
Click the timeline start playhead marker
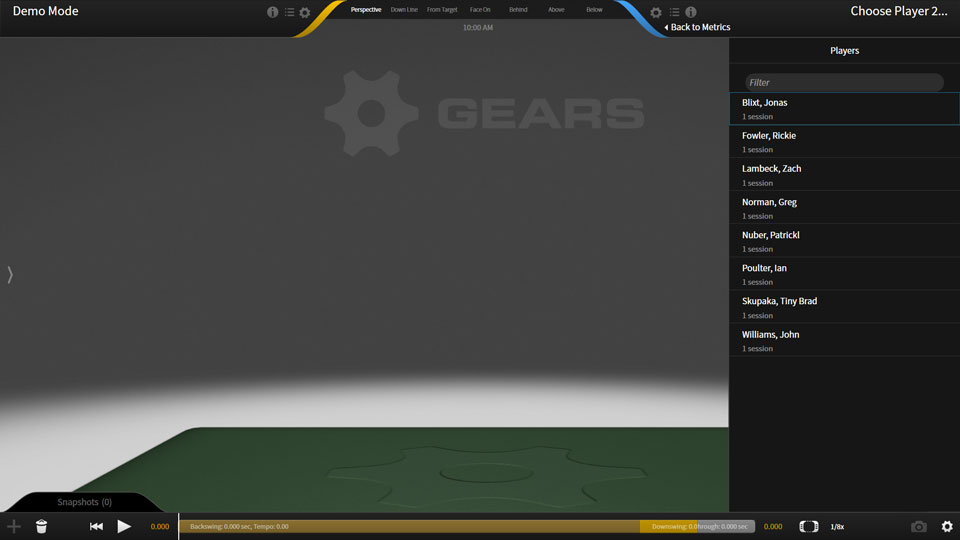(x=179, y=527)
